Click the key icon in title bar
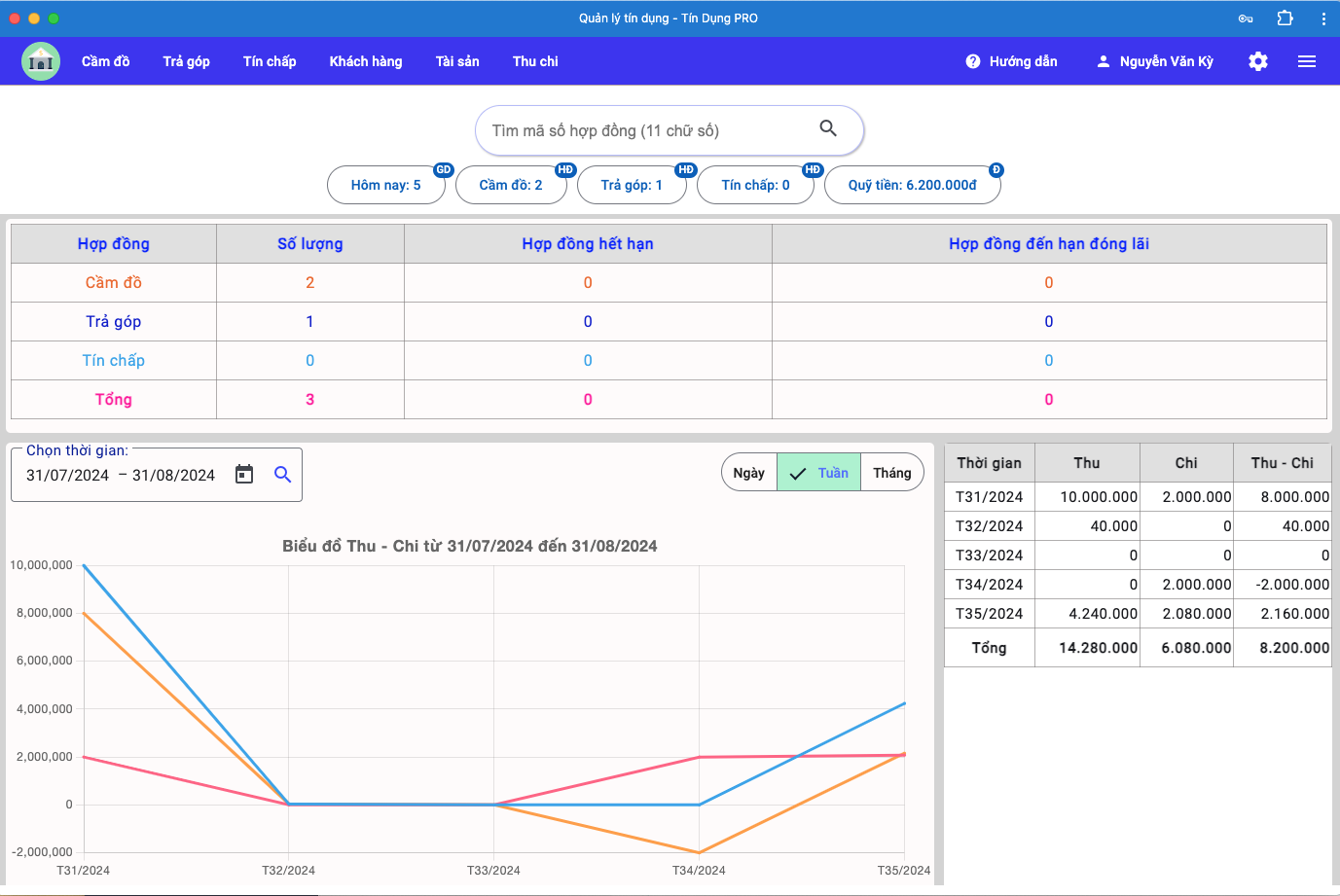Viewport: 1340px width, 896px height. pyautogui.click(x=1246, y=18)
